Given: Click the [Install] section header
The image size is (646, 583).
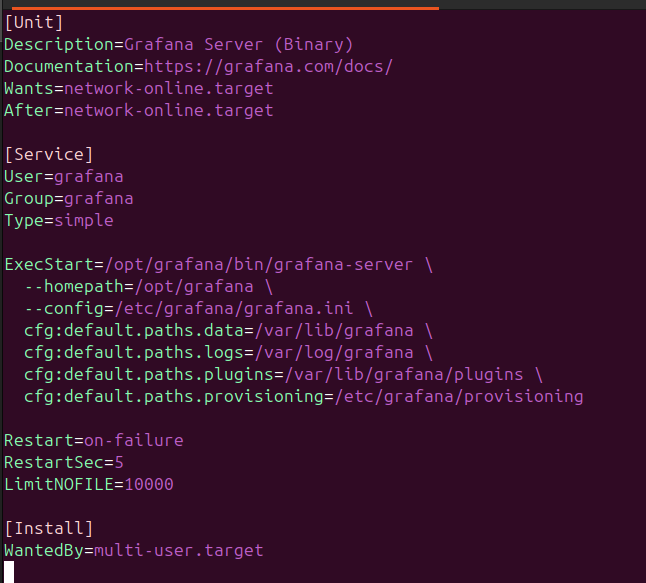Looking at the screenshot, I should point(49,528).
